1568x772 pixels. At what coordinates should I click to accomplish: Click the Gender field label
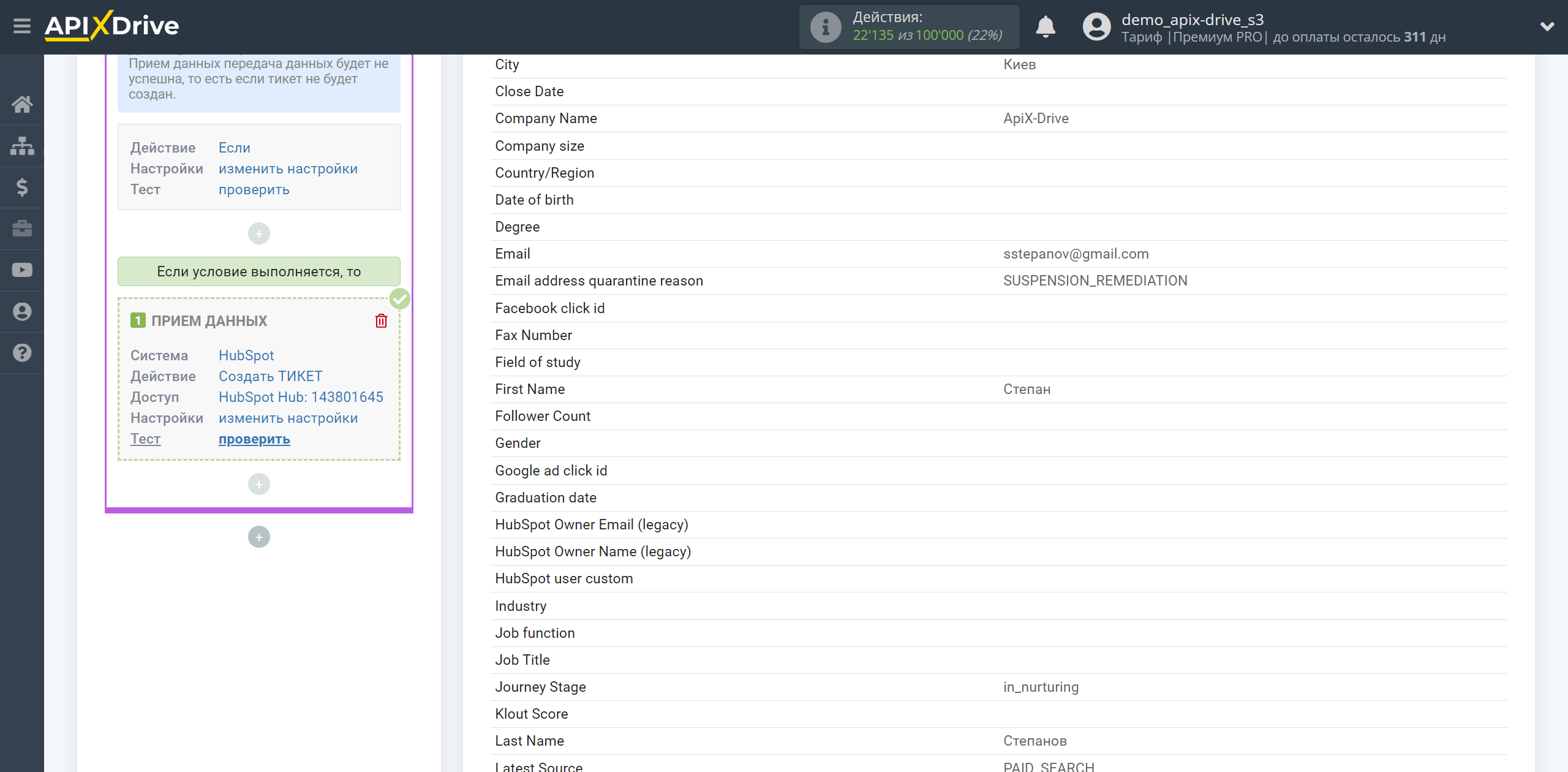518,443
